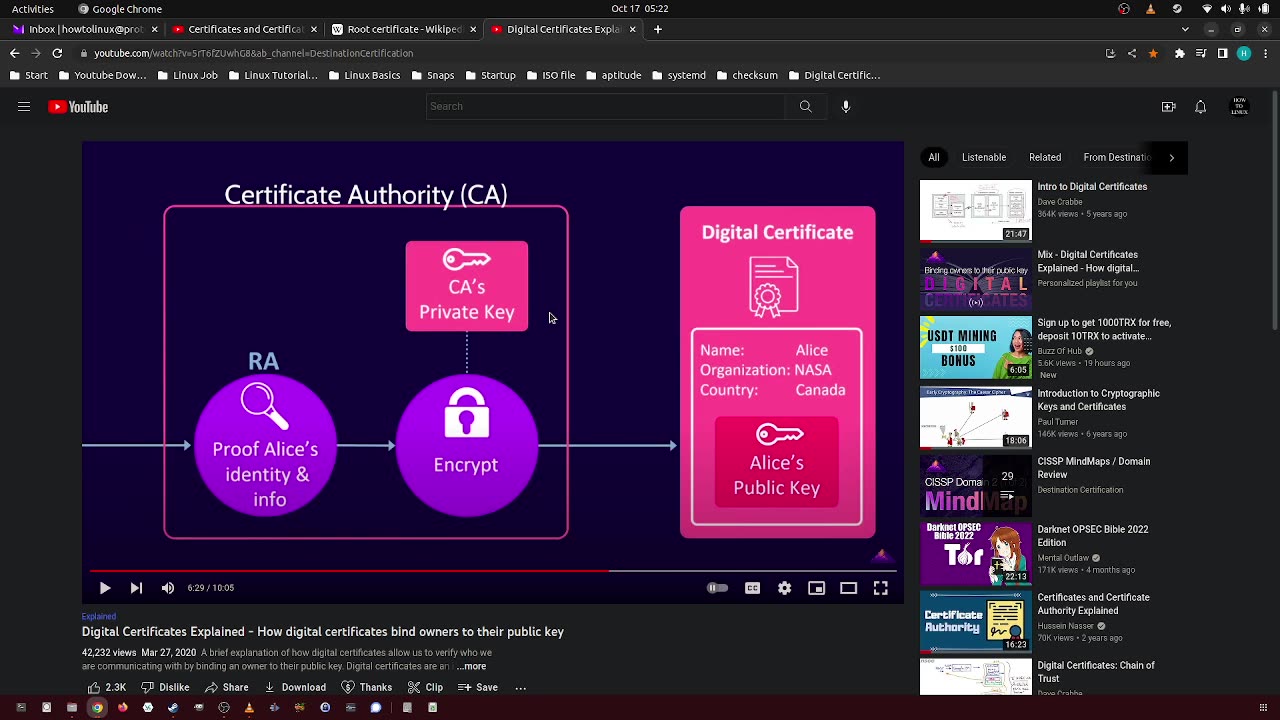Open the three-dot more actions menu
This screenshot has height=720, width=1280.
[x=520, y=687]
